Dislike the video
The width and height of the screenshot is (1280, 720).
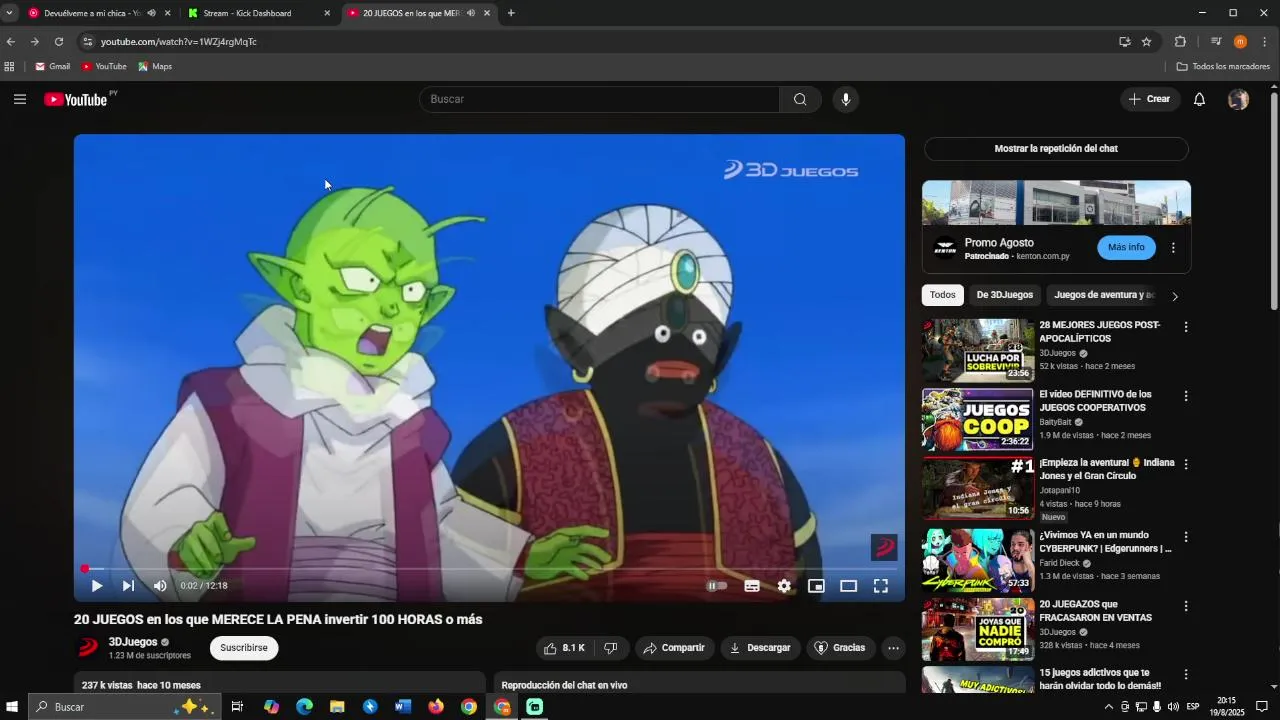tap(610, 648)
